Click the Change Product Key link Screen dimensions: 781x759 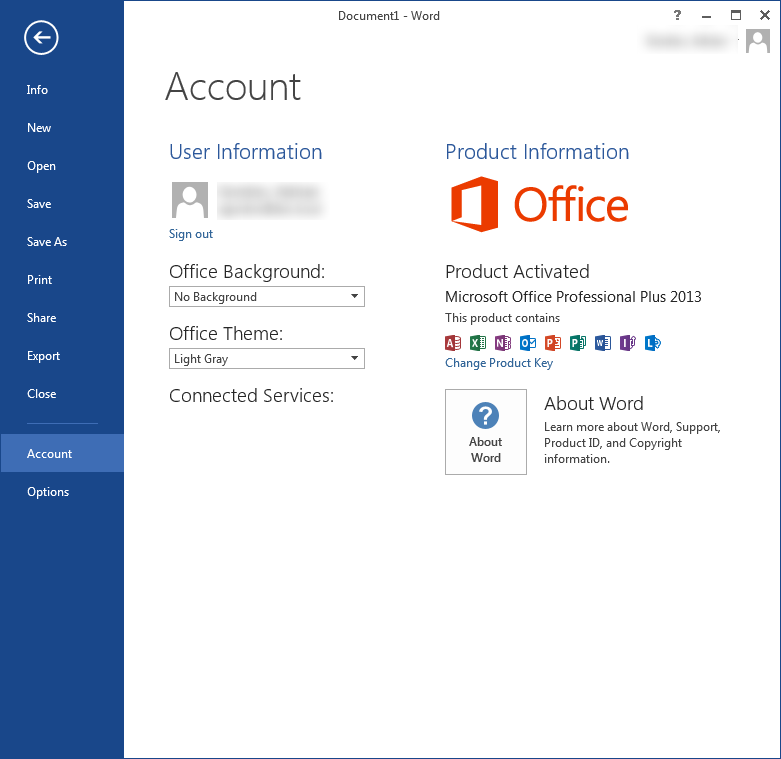499,363
